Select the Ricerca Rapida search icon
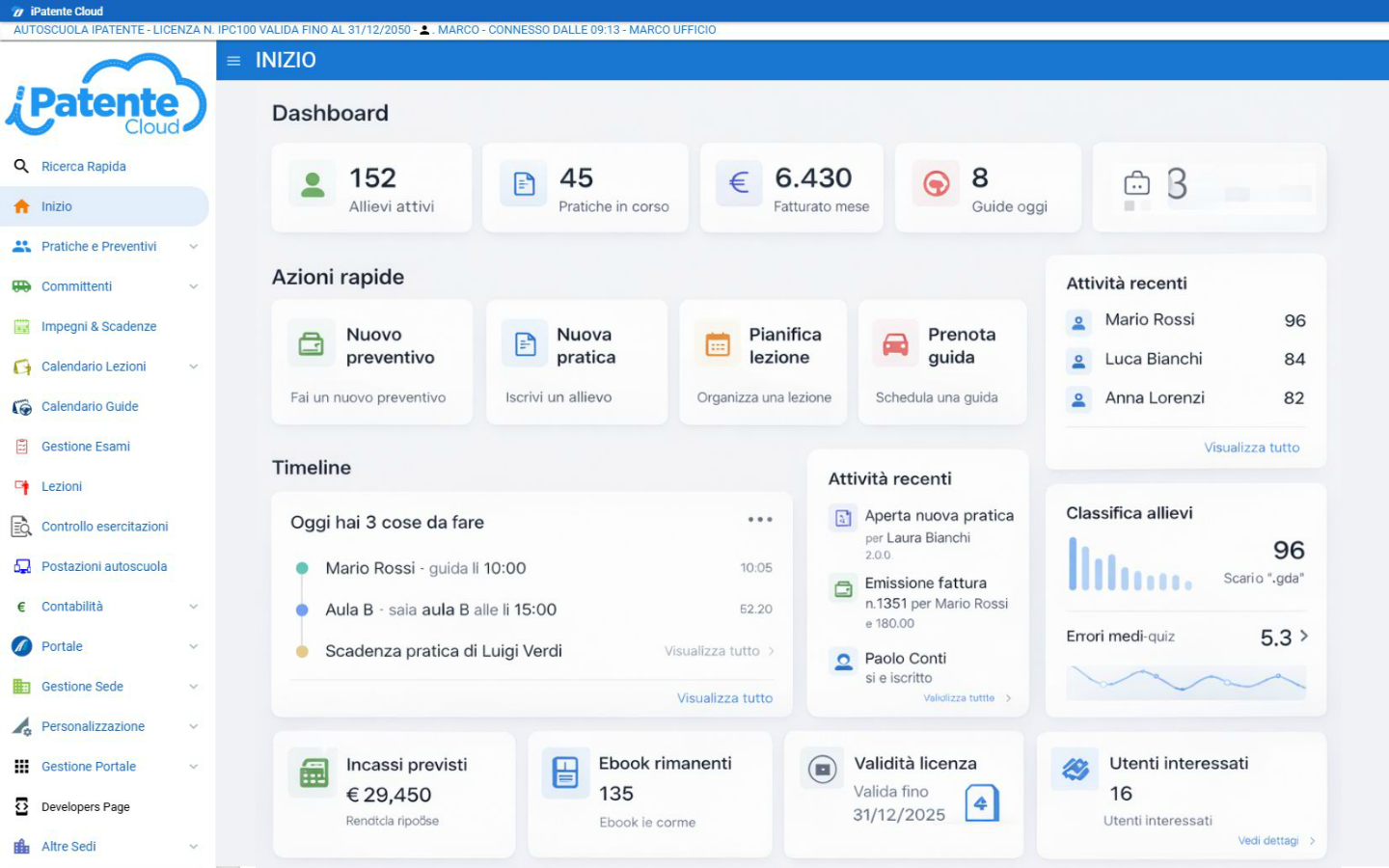 point(21,166)
